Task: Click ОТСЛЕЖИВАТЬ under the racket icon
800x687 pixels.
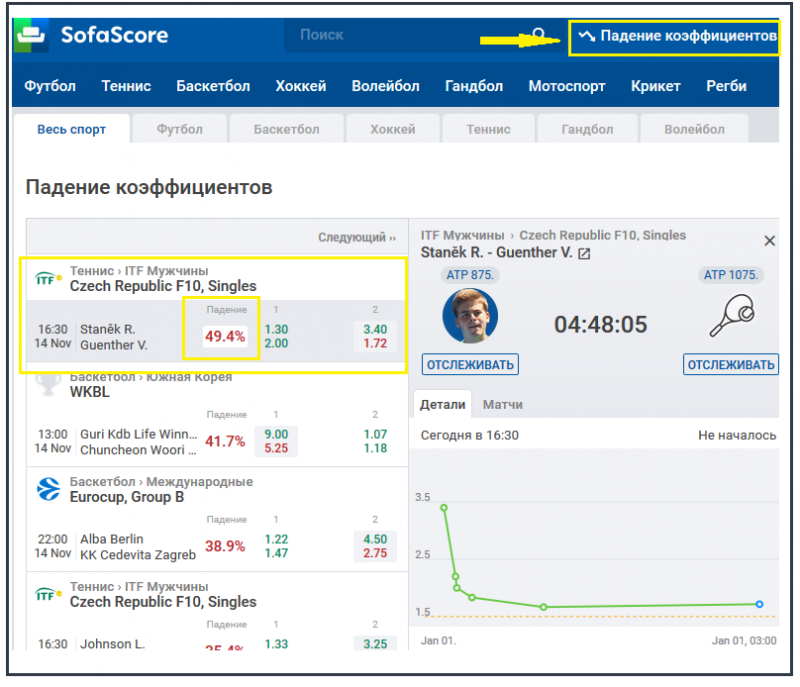Action: [x=731, y=365]
